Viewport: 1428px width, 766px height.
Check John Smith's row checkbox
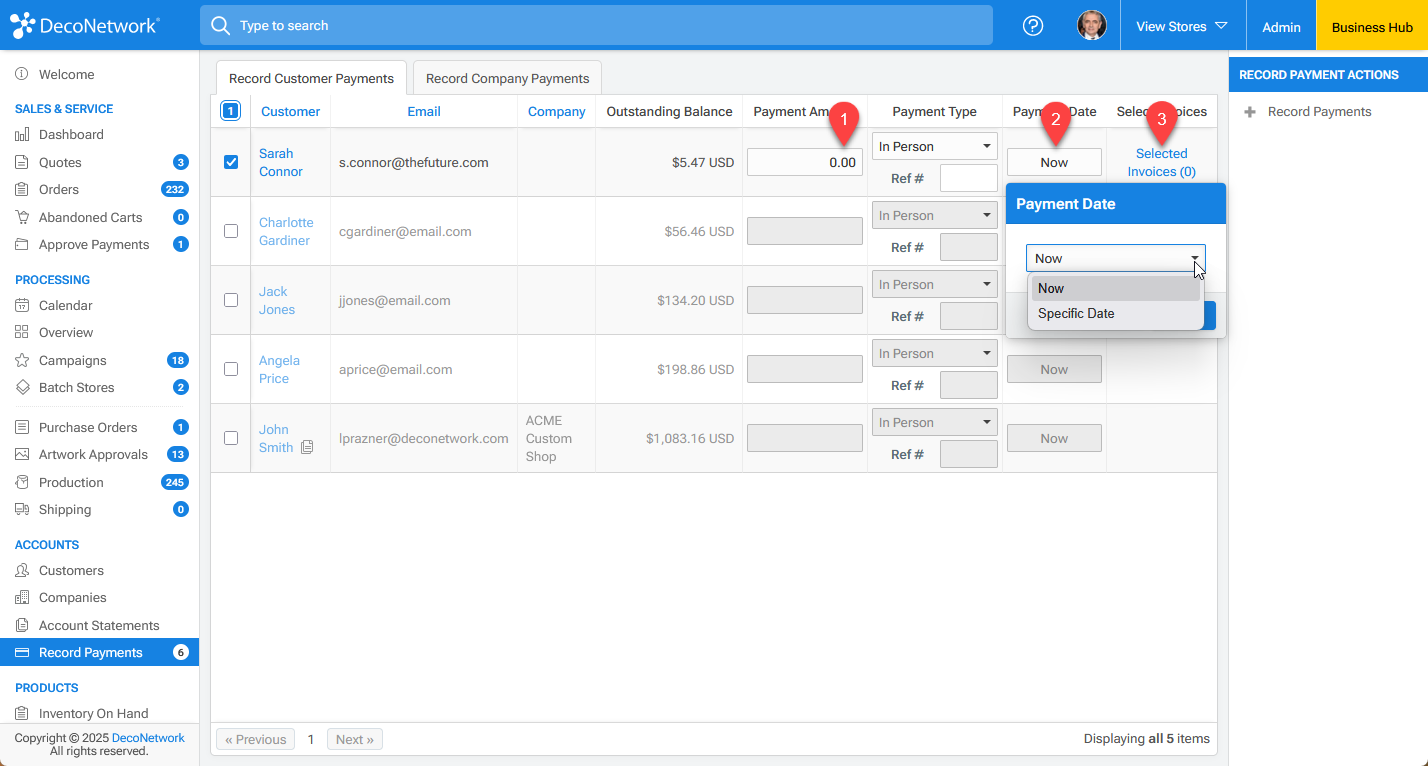231,438
